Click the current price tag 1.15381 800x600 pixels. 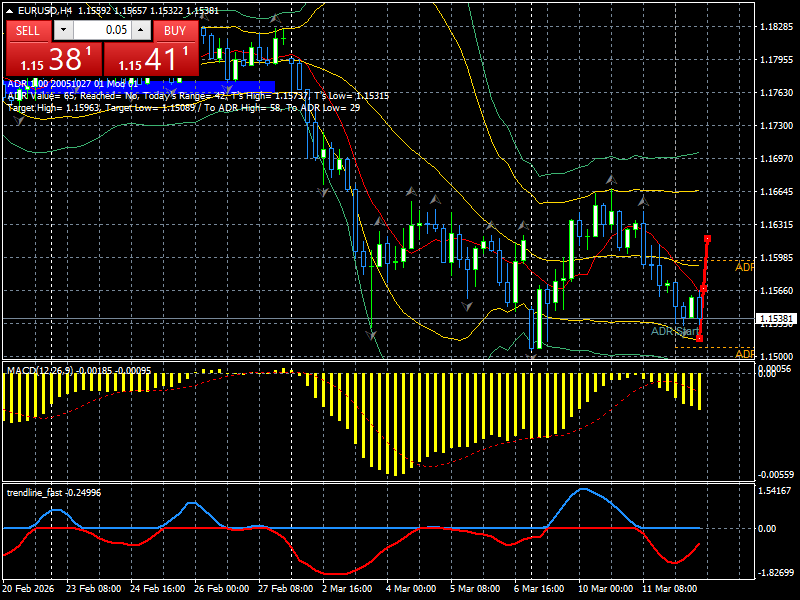coord(776,319)
